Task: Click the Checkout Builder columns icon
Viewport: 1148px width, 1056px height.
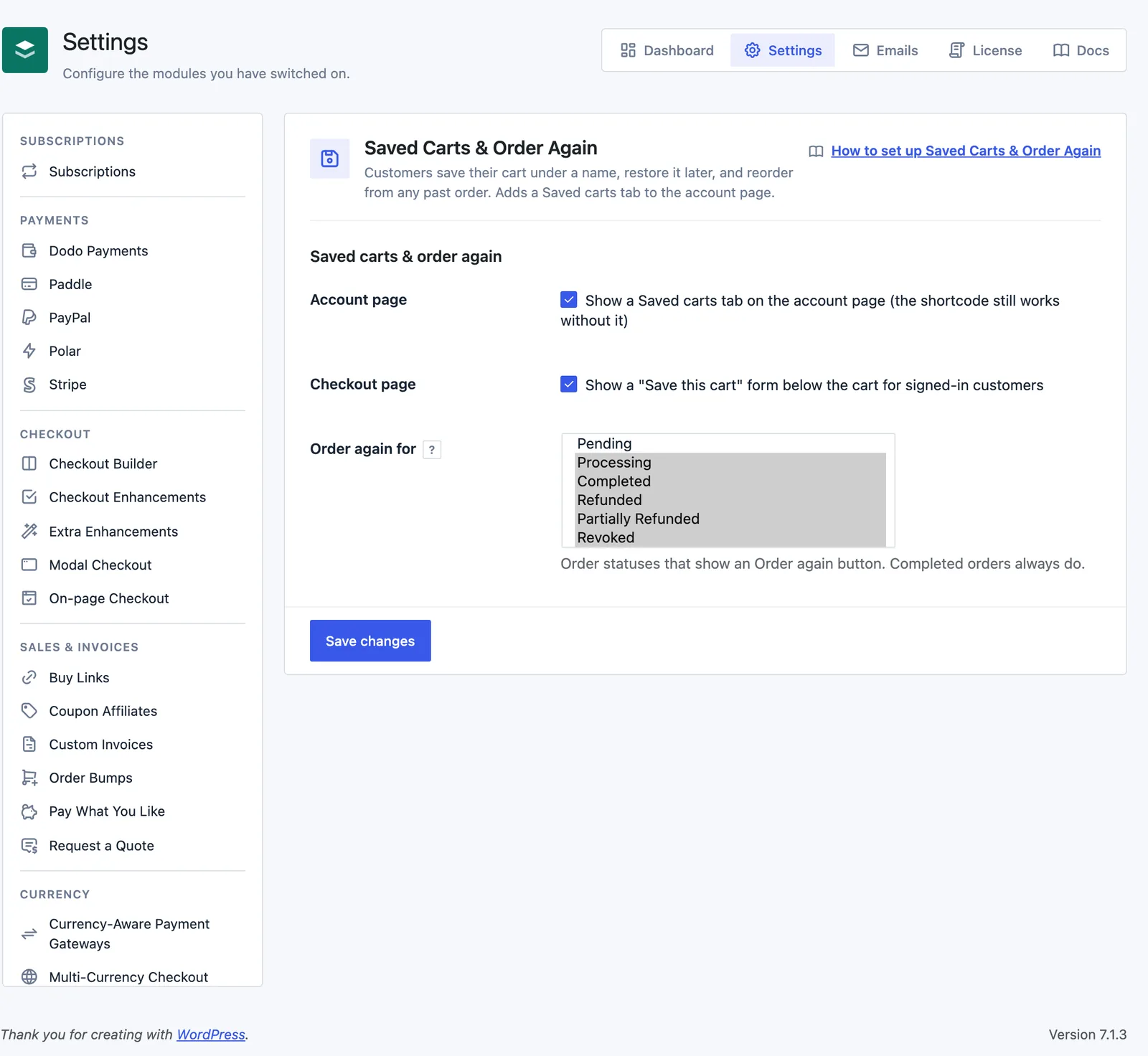Action: pyautogui.click(x=29, y=463)
